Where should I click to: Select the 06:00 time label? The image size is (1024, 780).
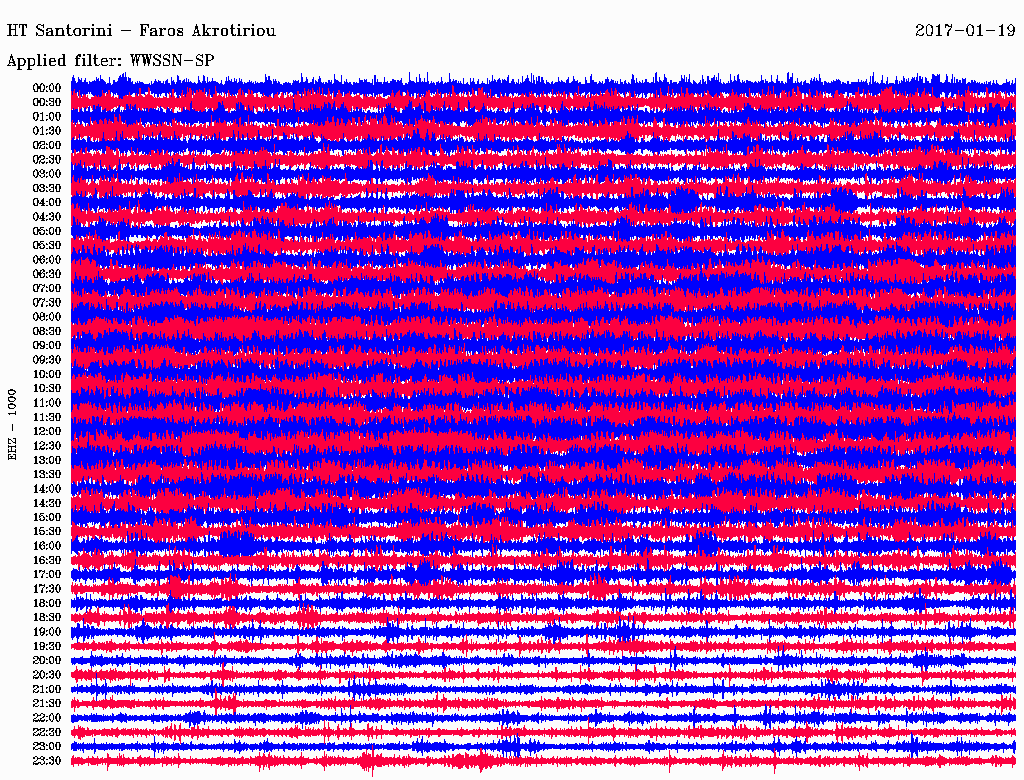pyautogui.click(x=47, y=260)
